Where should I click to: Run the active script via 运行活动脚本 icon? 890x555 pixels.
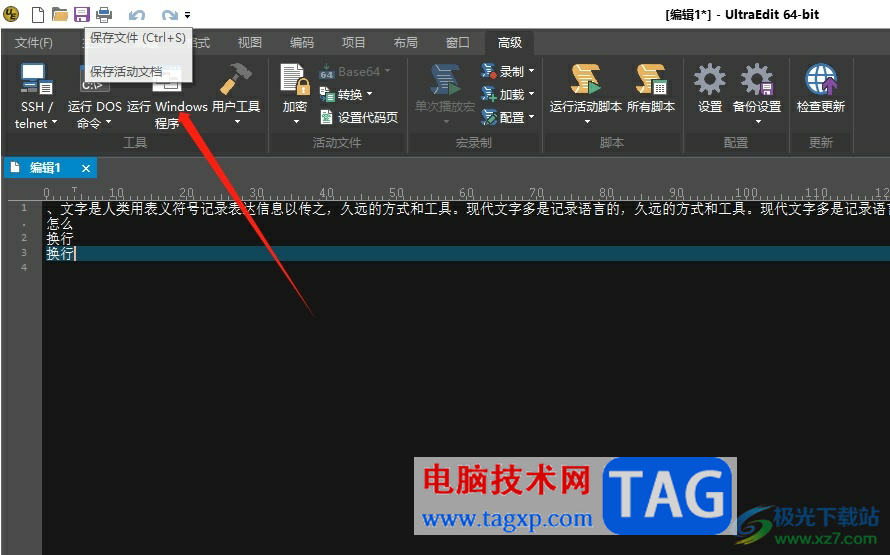(586, 79)
